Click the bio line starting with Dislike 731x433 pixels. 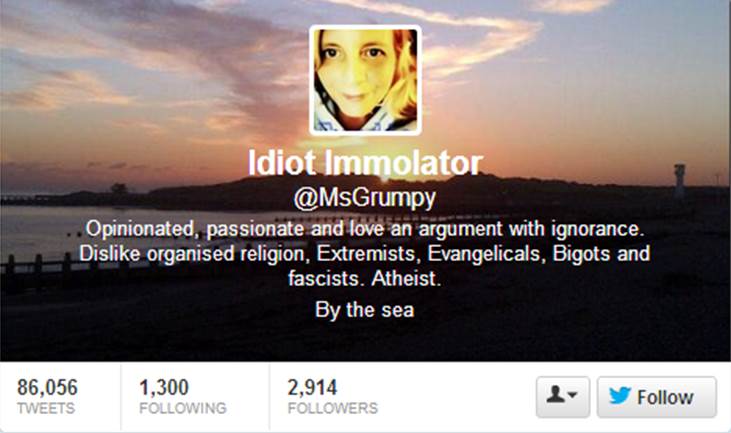(x=365, y=254)
